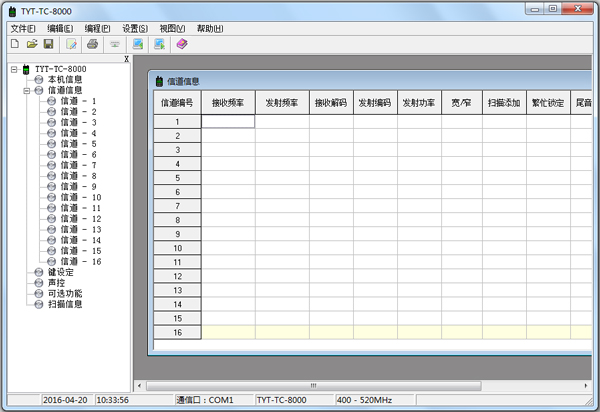Screen dimensions: 600x412
Task: Click the disc icon next to 声控
Action: pyautogui.click(x=39, y=283)
